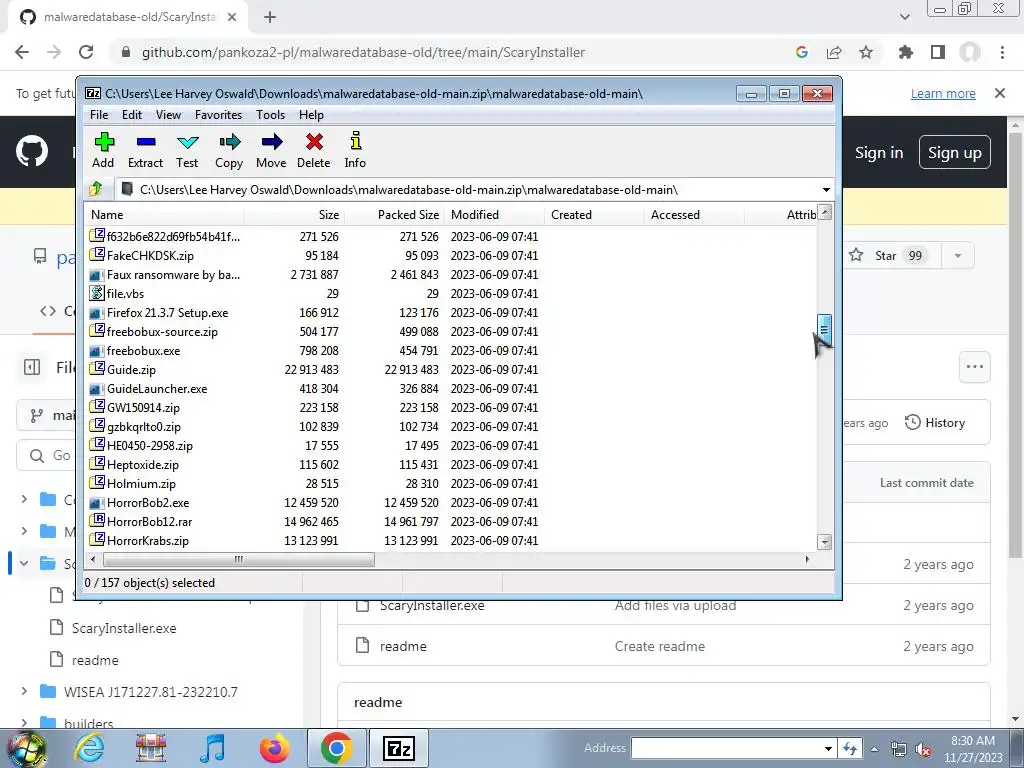Go up one folder level in 7-Zip

click(96, 189)
